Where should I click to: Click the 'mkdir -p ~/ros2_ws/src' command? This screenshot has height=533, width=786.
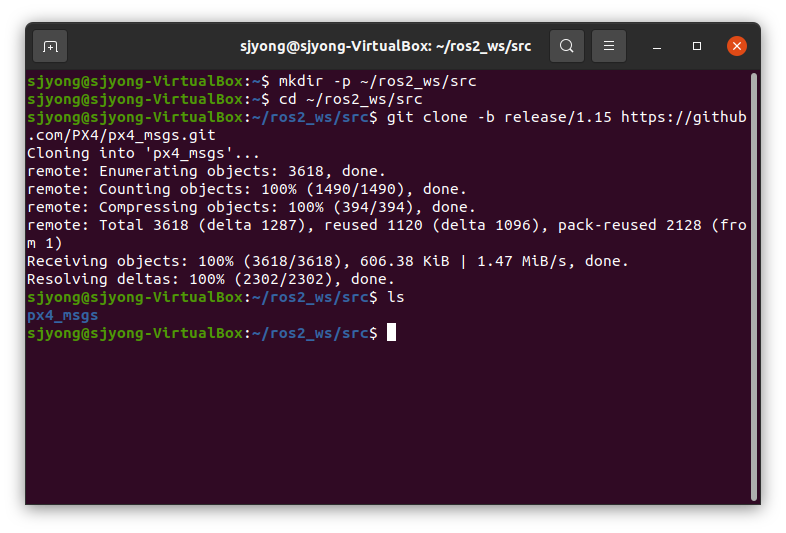tap(377, 81)
